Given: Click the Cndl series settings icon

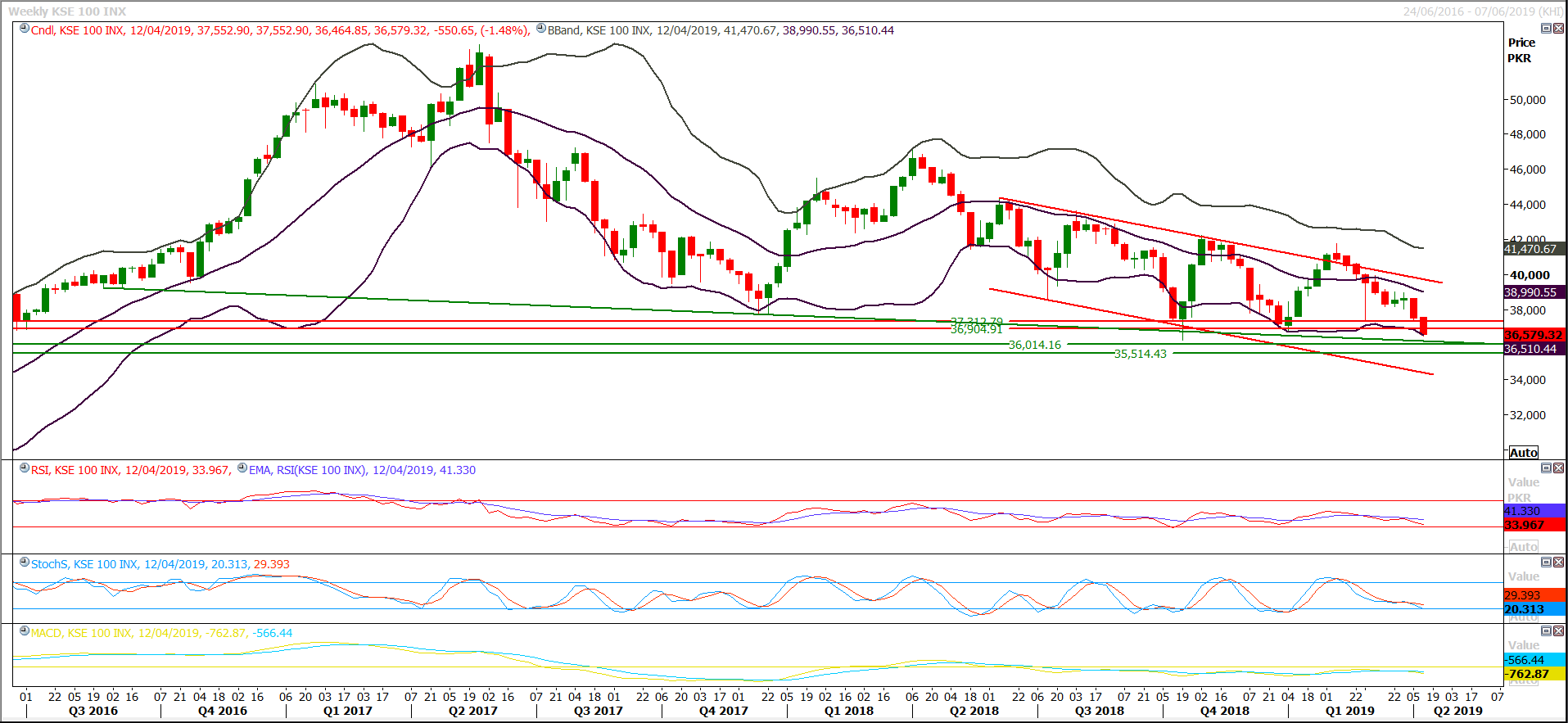Looking at the screenshot, I should tap(25, 29).
